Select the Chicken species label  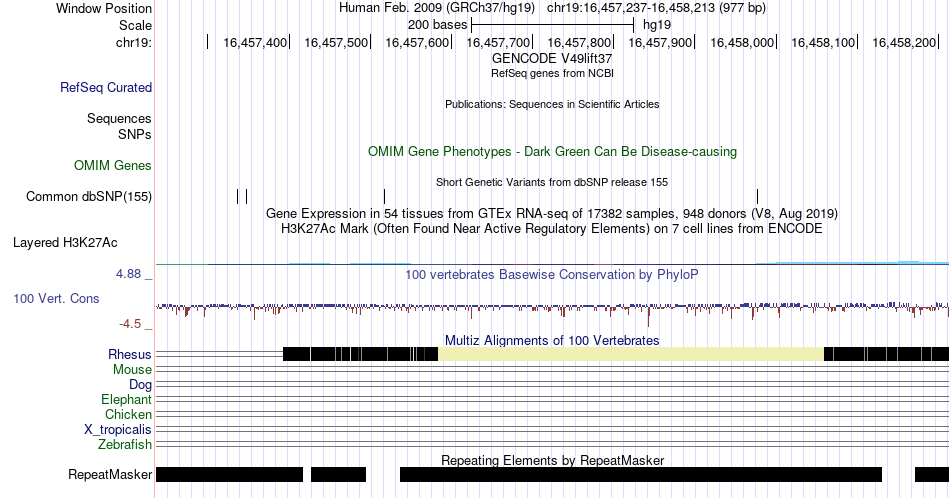tap(128, 414)
